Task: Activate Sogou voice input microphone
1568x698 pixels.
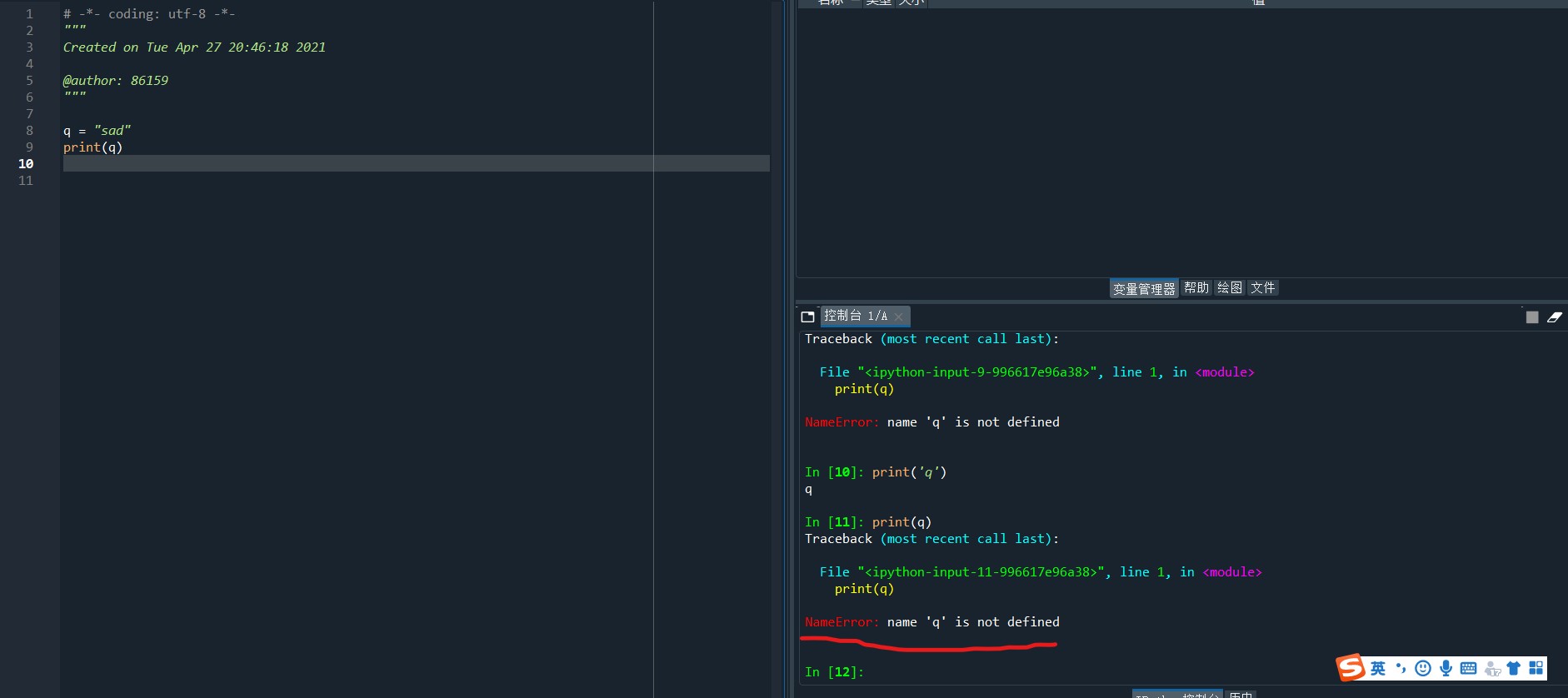Action: 1446,668
